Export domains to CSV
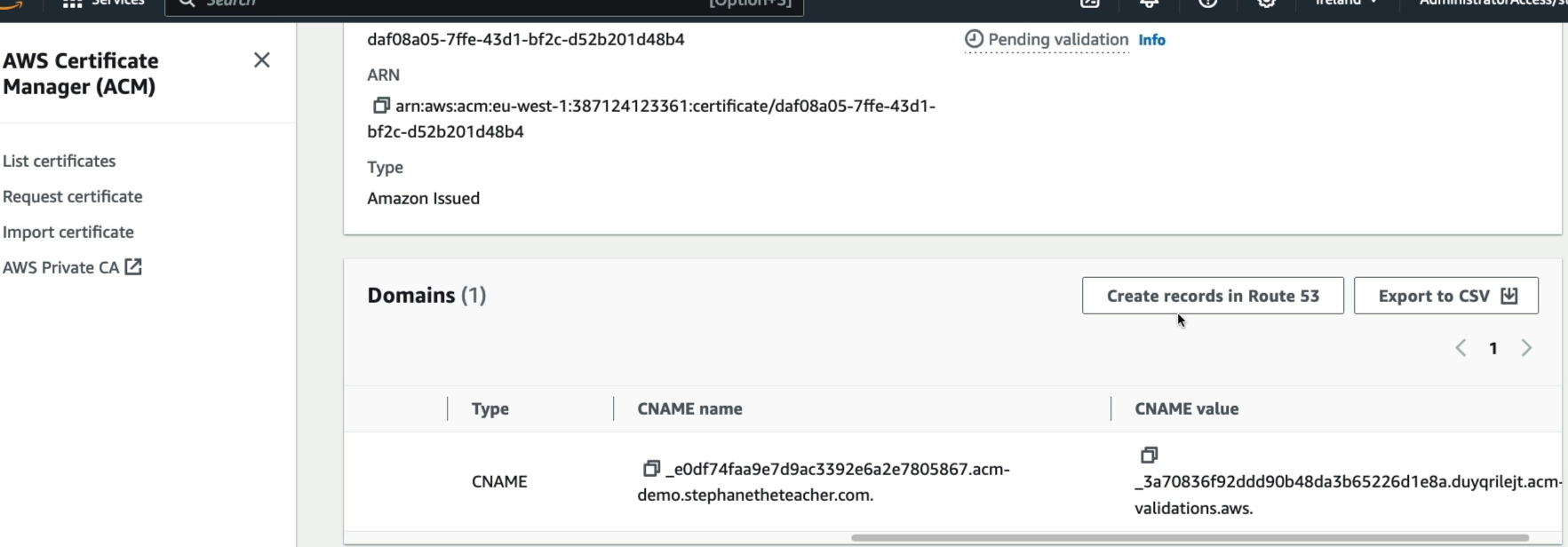Screen dimensions: 1568x547 1446,296
